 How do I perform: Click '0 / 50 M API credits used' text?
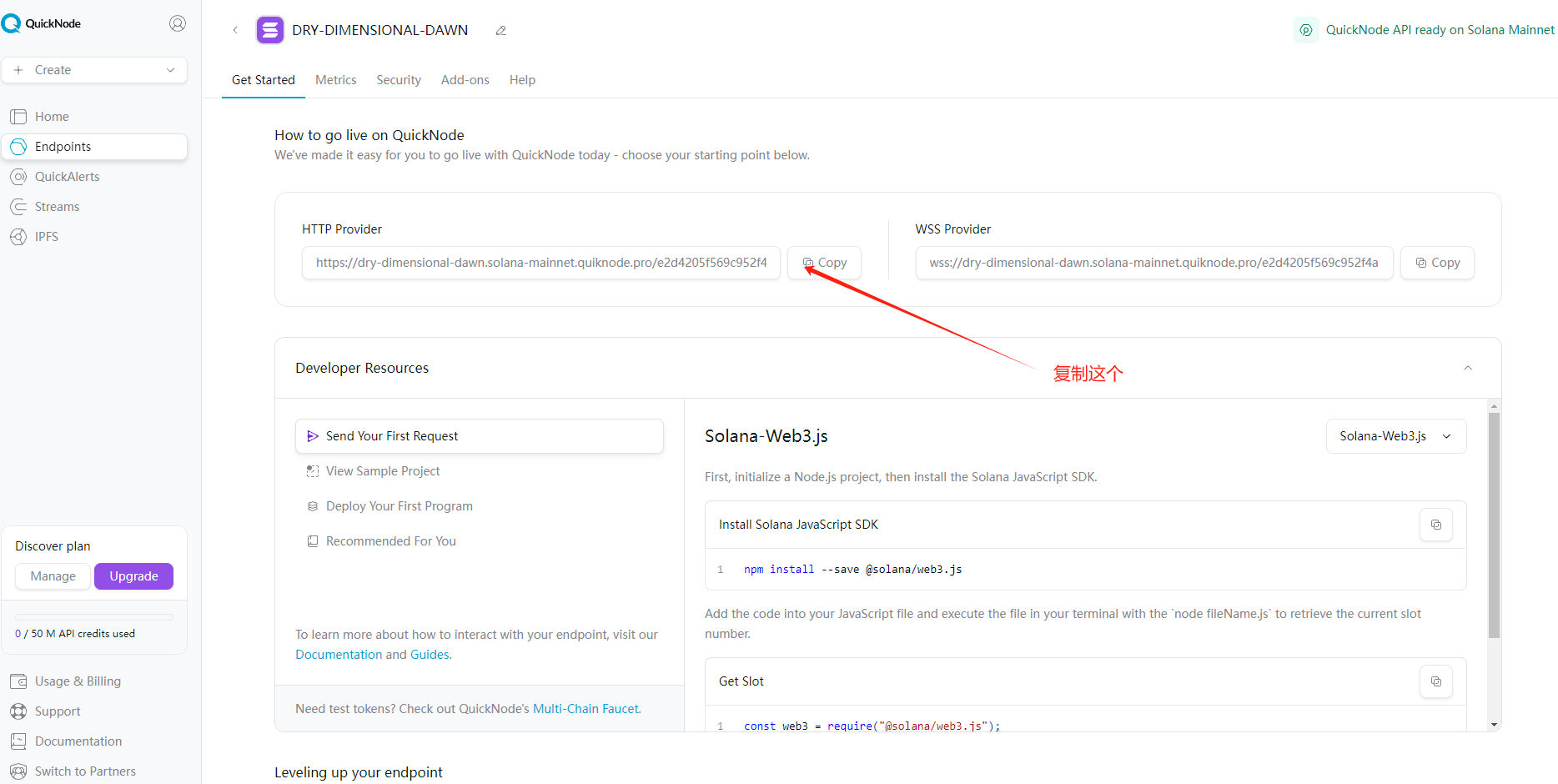point(75,634)
